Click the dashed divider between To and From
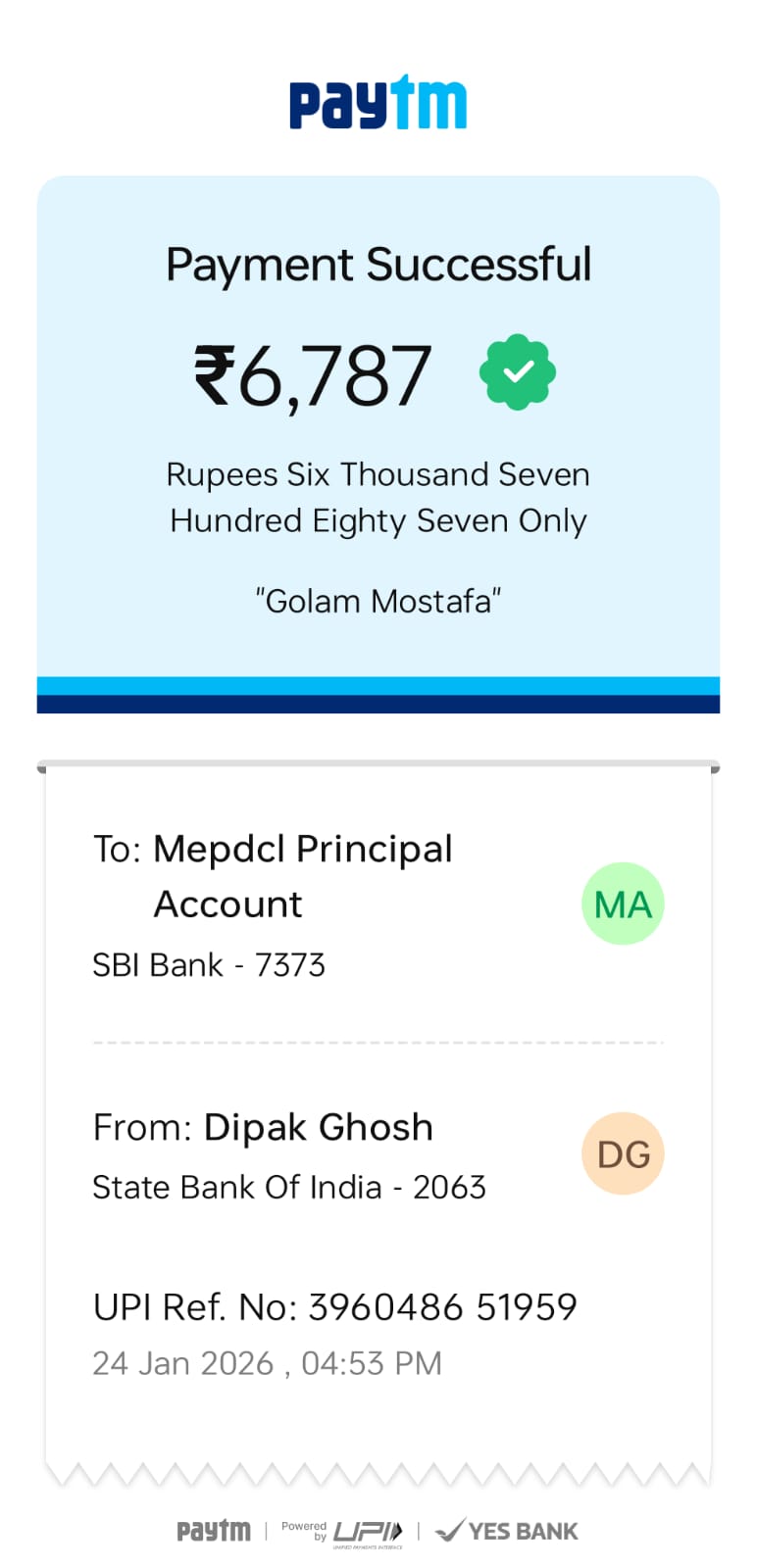Screen dimensions: 757x1568 [378, 1043]
